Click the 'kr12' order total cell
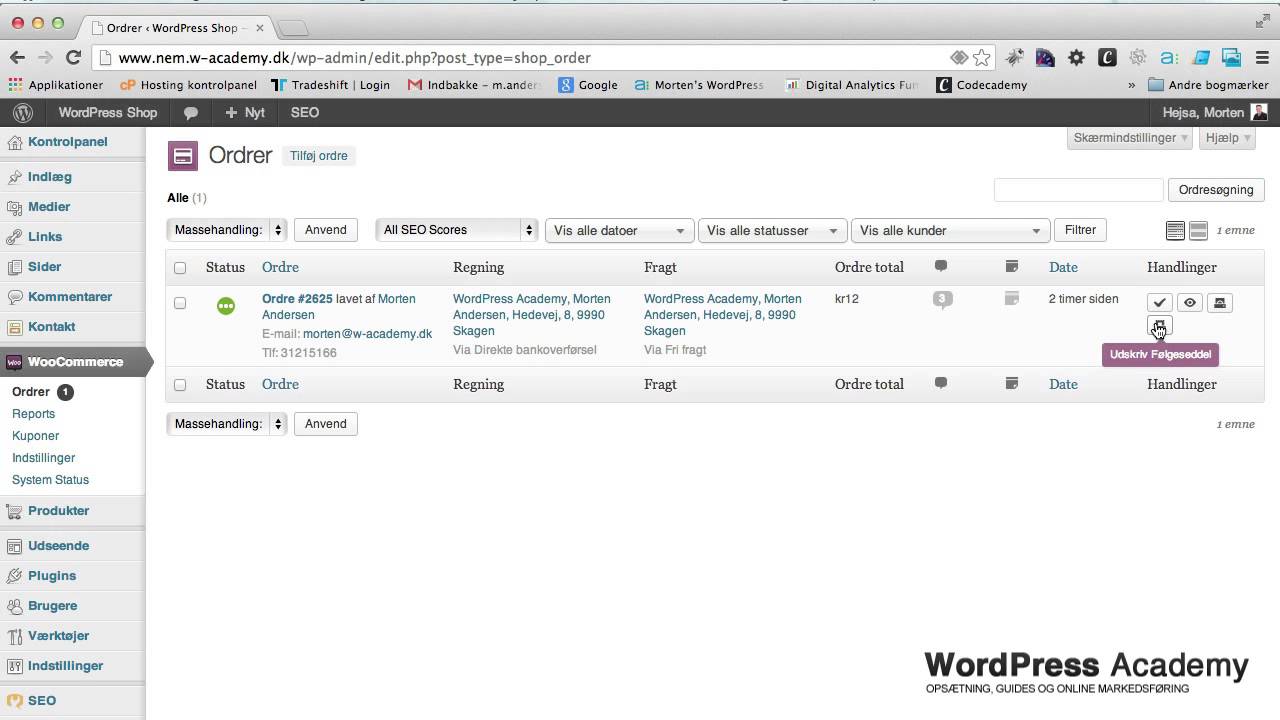1280x720 pixels. click(847, 299)
